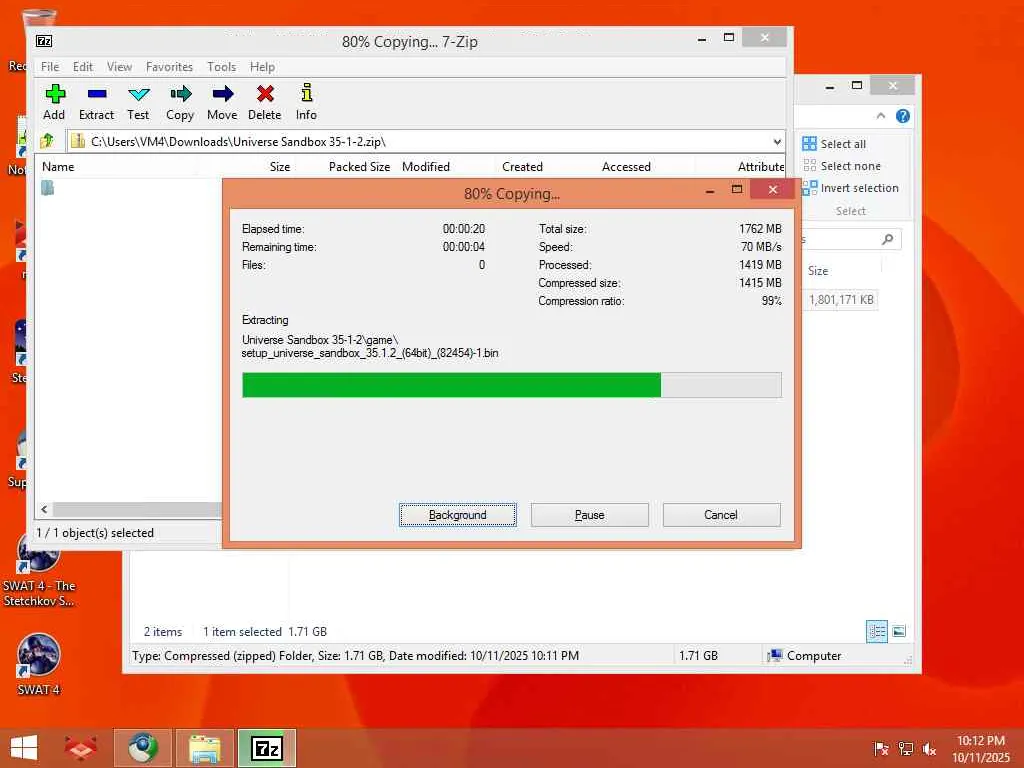The height and width of the screenshot is (768, 1024).
Task: Go up one folder level icon
Action: coord(47,140)
